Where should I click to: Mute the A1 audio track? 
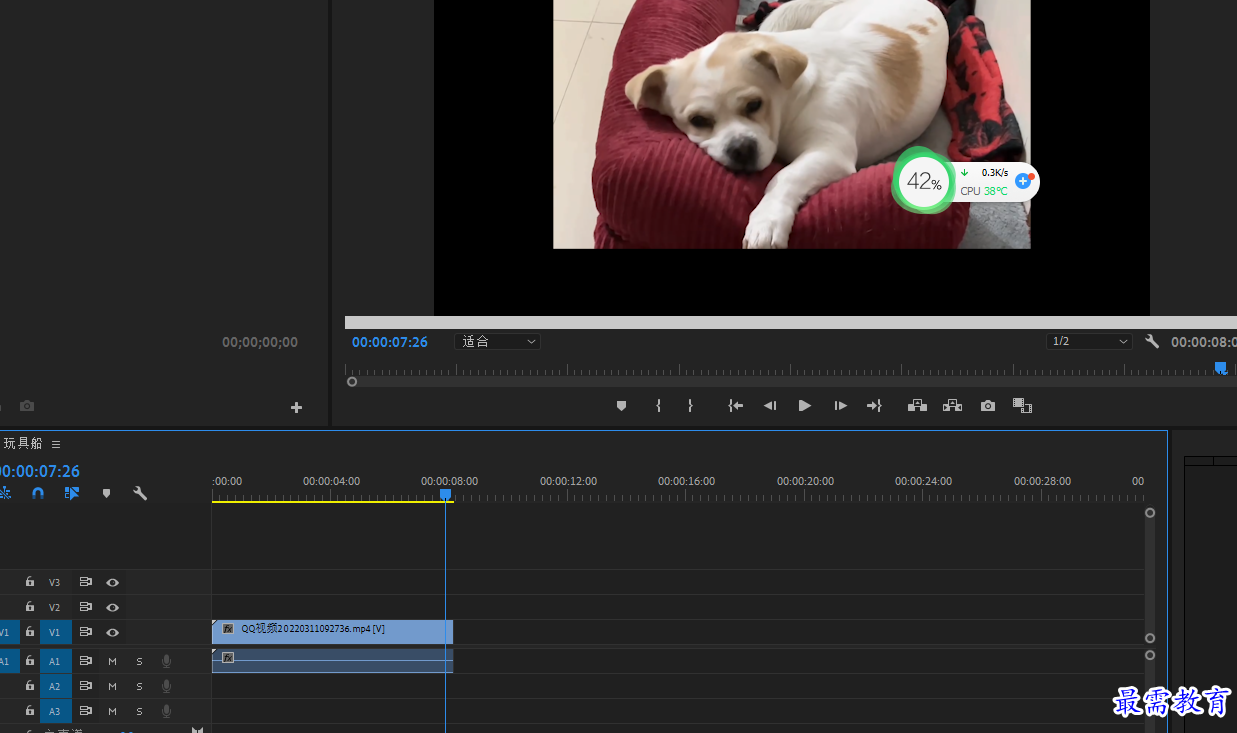click(113, 661)
